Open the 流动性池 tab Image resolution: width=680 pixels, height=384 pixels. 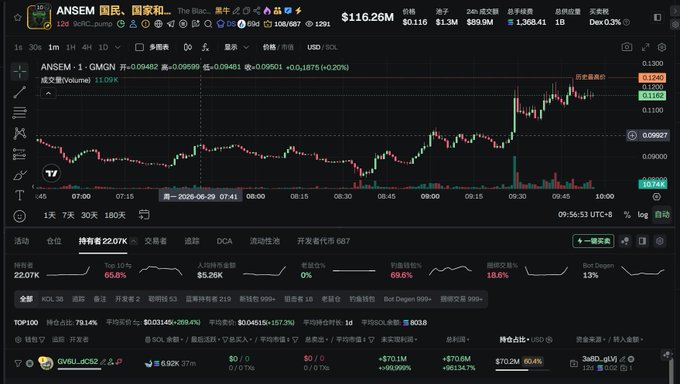pyautogui.click(x=265, y=241)
